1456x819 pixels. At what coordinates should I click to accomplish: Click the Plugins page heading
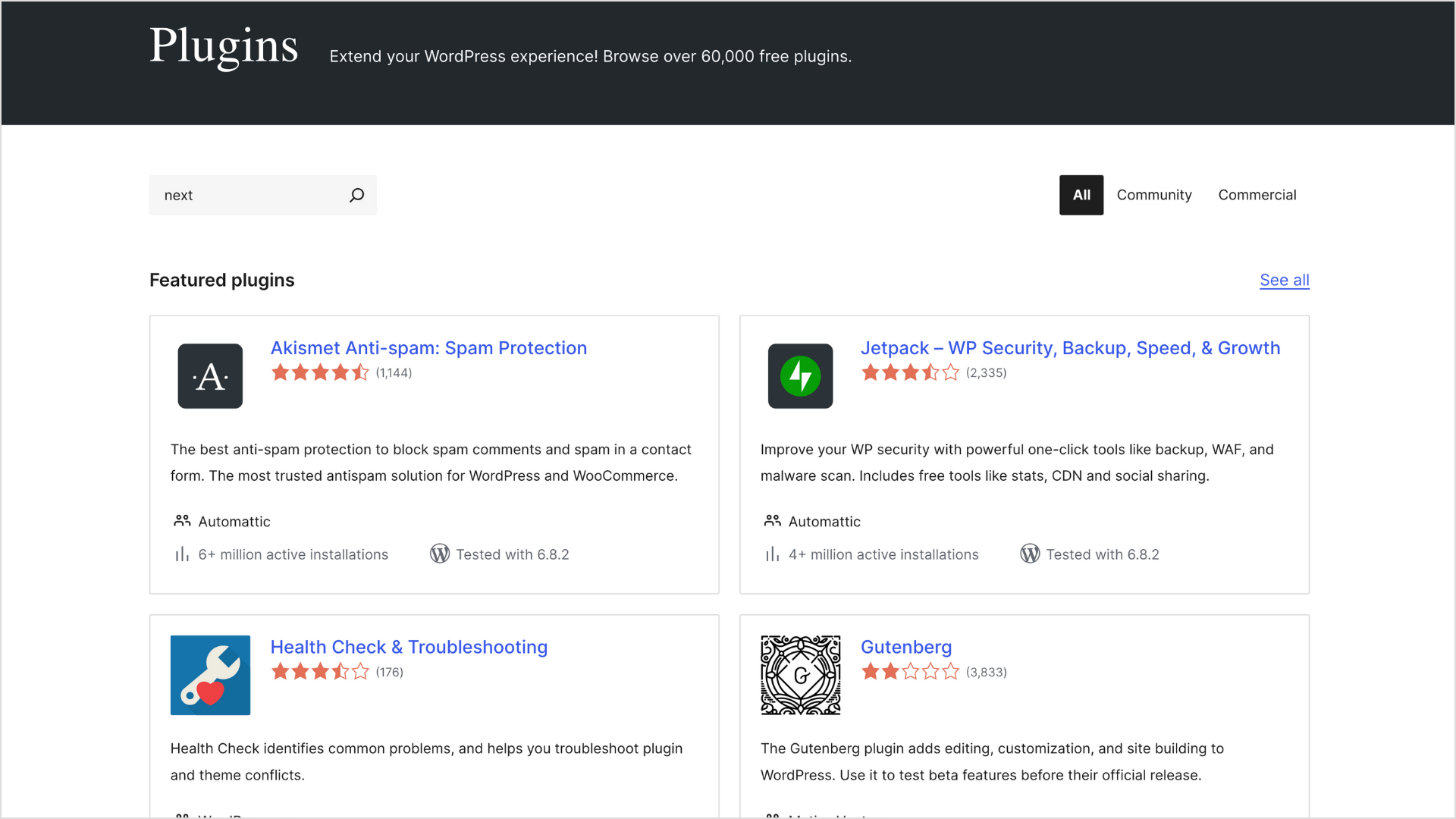click(x=224, y=47)
